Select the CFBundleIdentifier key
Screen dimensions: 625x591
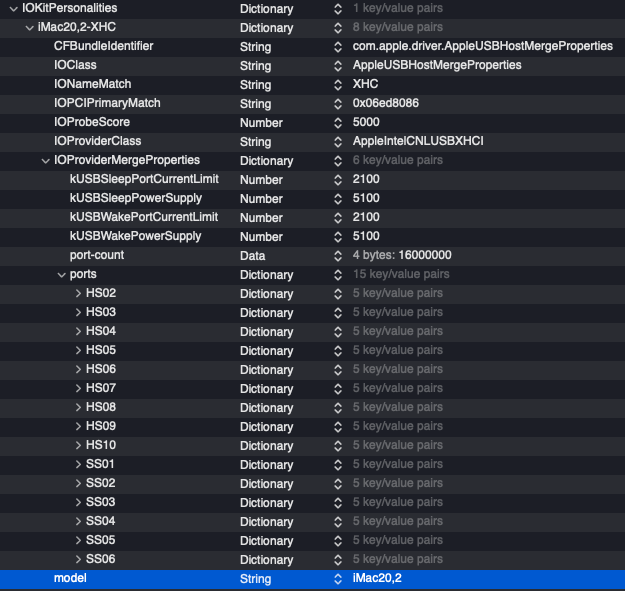click(104, 46)
